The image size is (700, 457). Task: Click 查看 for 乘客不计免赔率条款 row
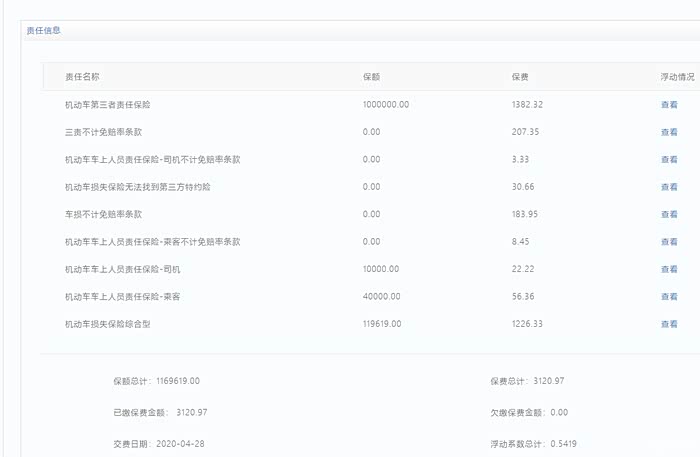tap(669, 242)
